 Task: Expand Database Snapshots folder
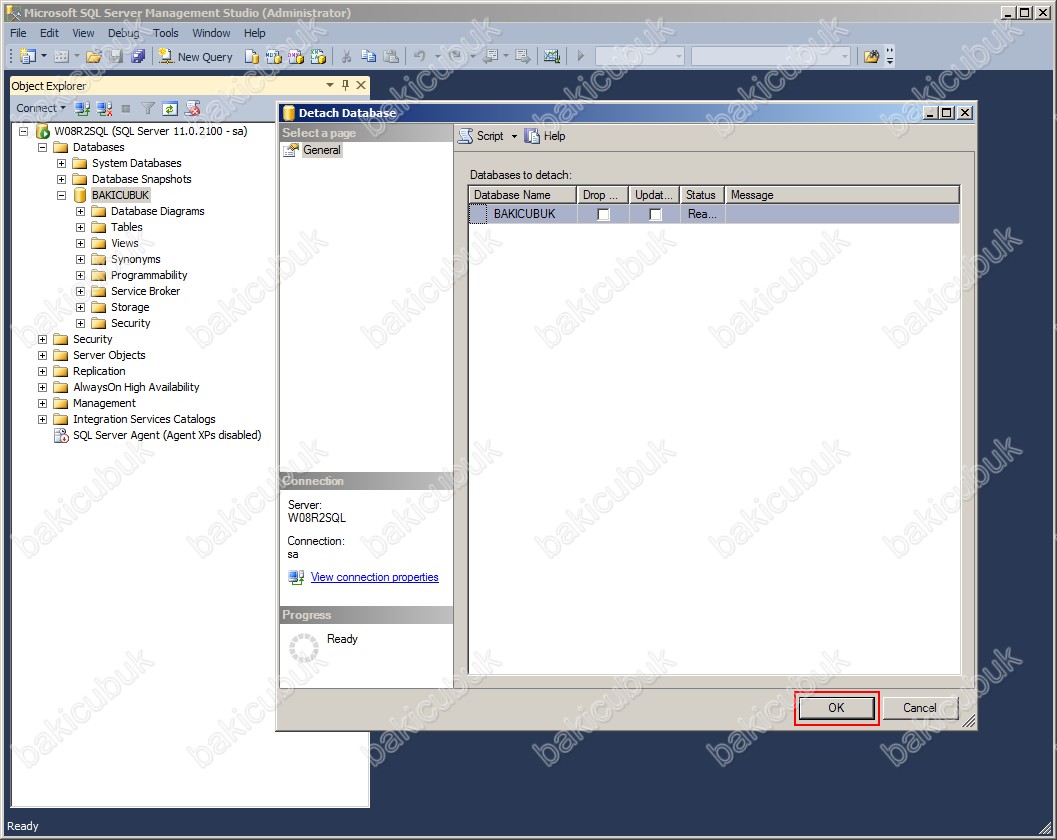(x=61, y=179)
